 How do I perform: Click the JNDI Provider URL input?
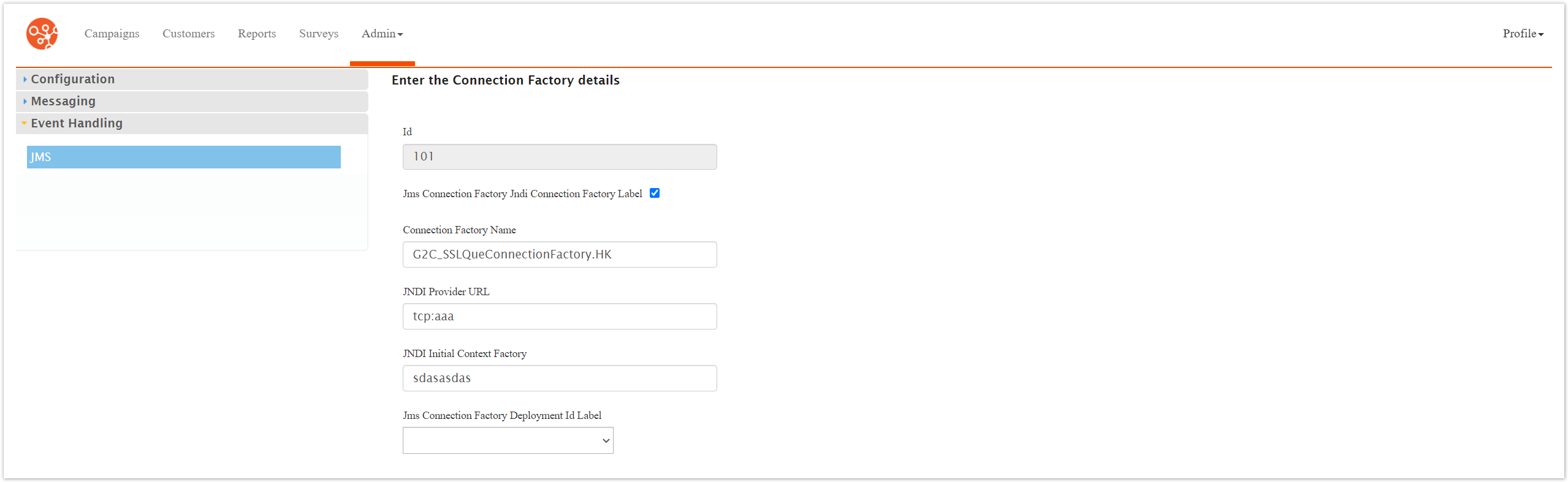pos(560,316)
